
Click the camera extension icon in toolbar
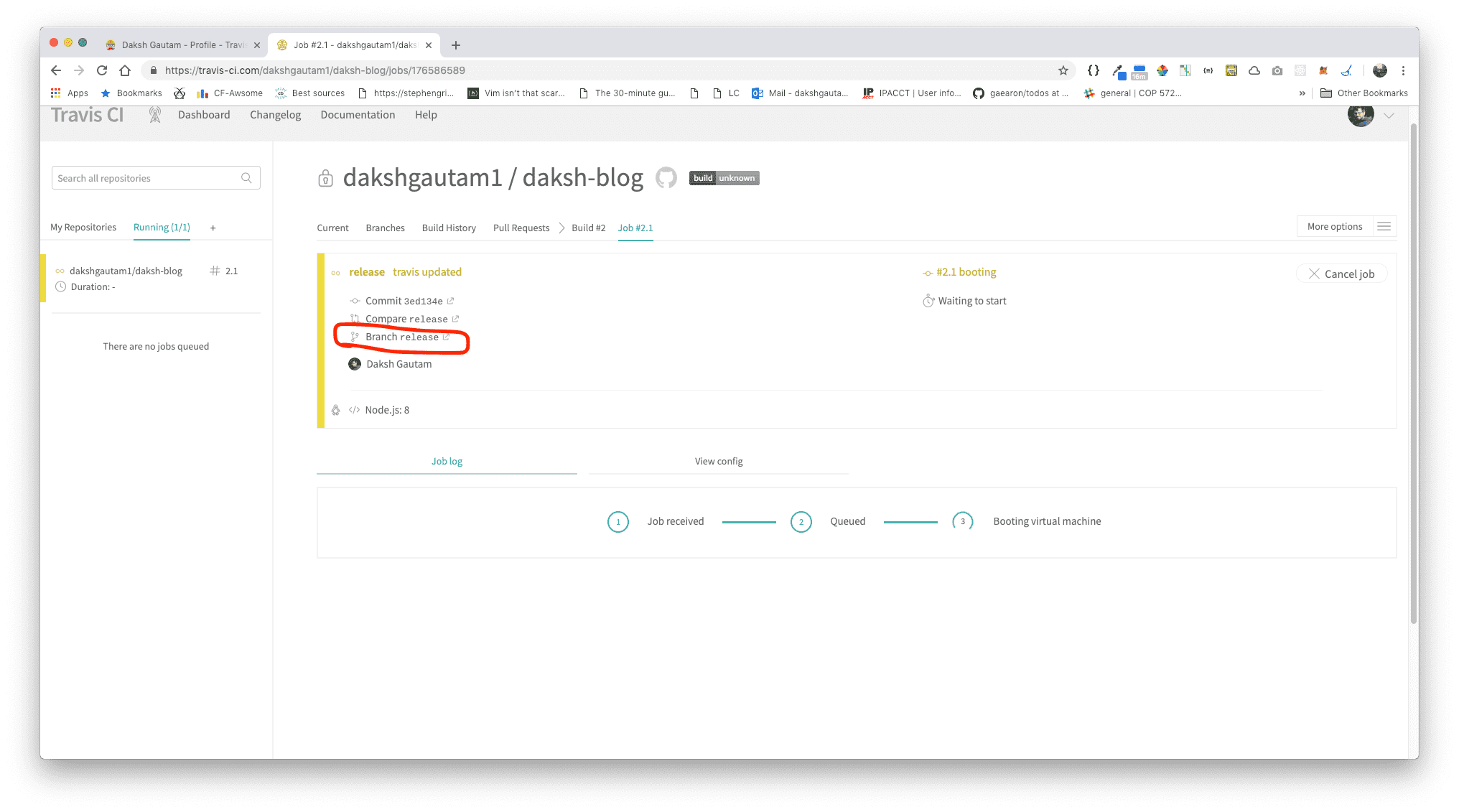(x=1277, y=70)
